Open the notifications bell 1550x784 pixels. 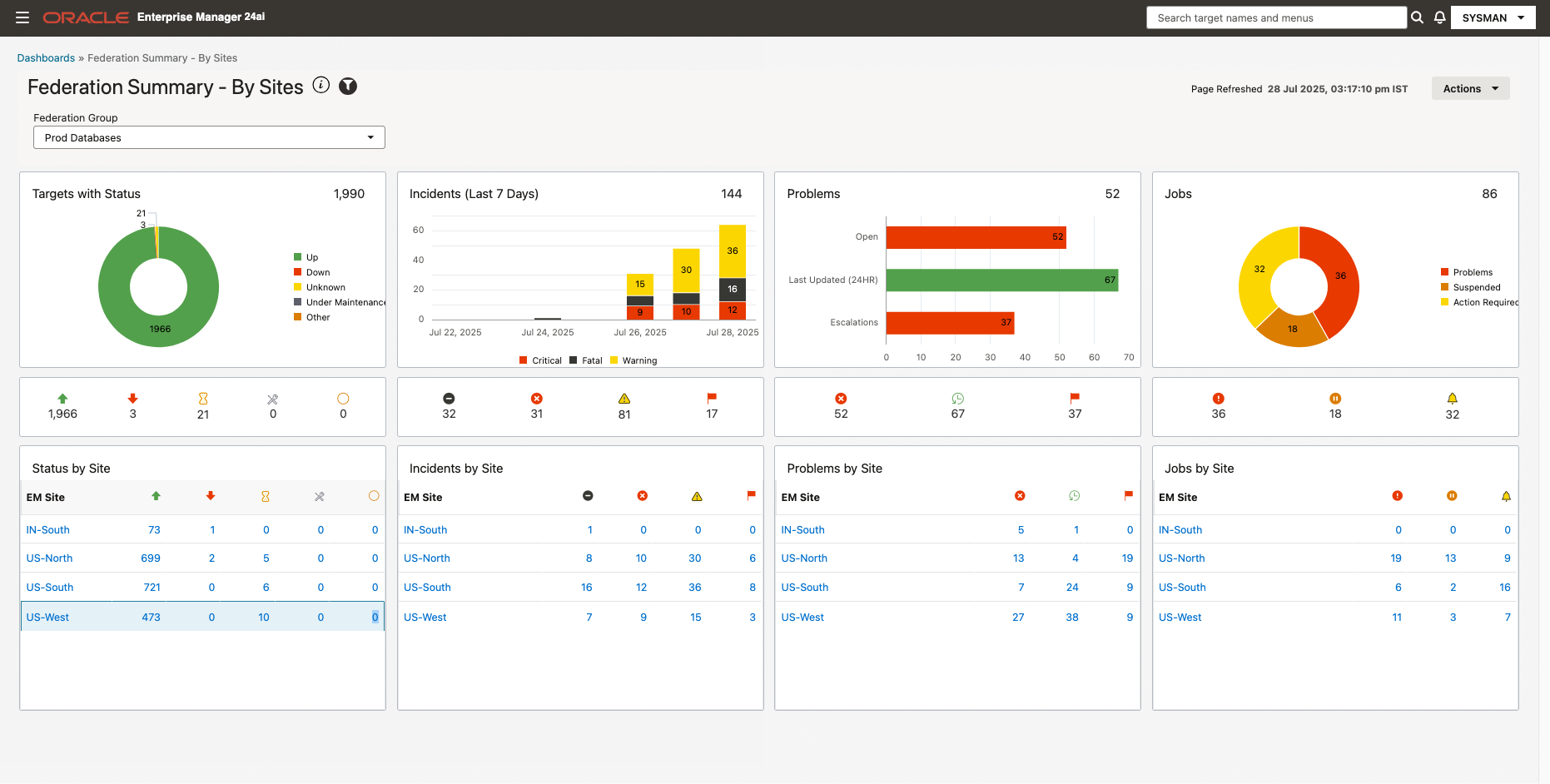(1439, 17)
